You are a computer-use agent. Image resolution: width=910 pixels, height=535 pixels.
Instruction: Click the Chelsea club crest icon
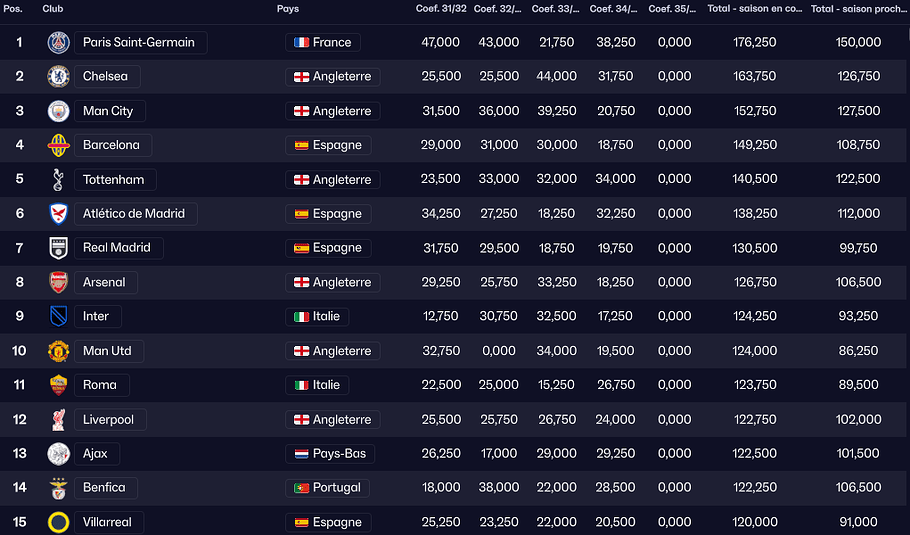pos(58,77)
